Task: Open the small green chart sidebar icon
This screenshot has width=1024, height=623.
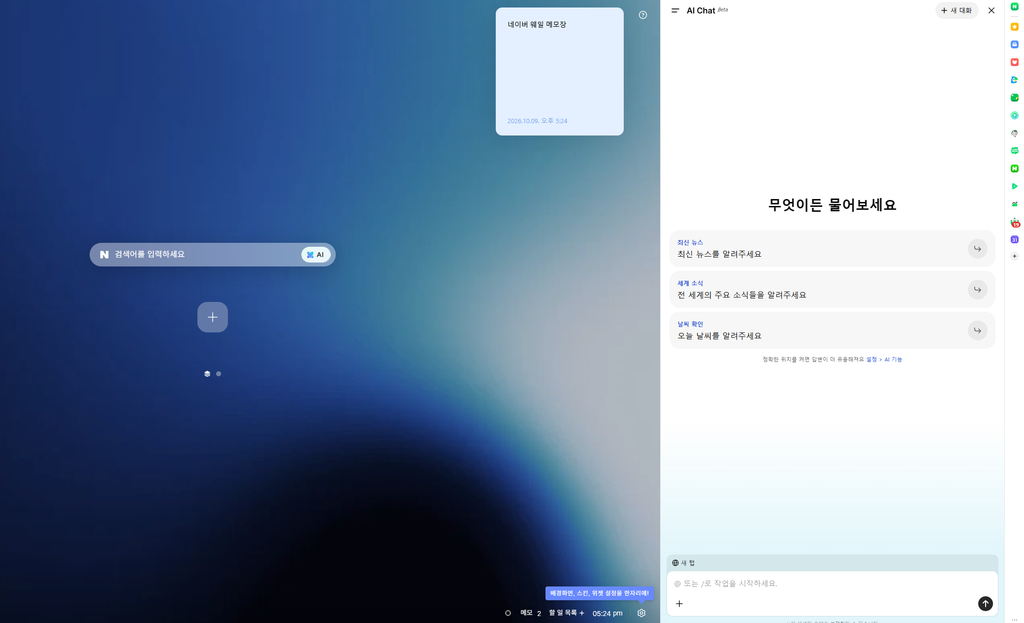Action: (1014, 204)
